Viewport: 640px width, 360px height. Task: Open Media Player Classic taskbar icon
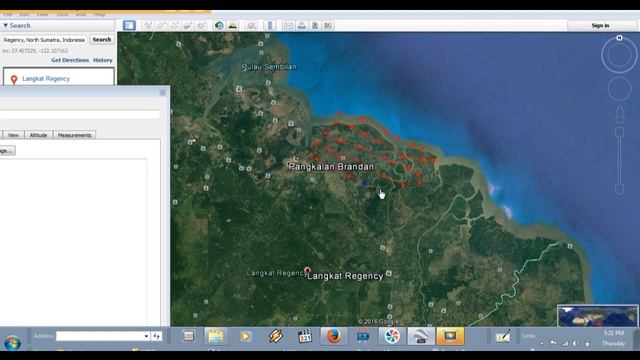(305, 336)
